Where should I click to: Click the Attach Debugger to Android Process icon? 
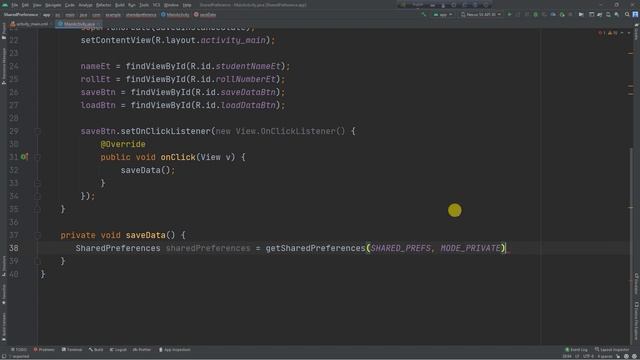(562, 15)
